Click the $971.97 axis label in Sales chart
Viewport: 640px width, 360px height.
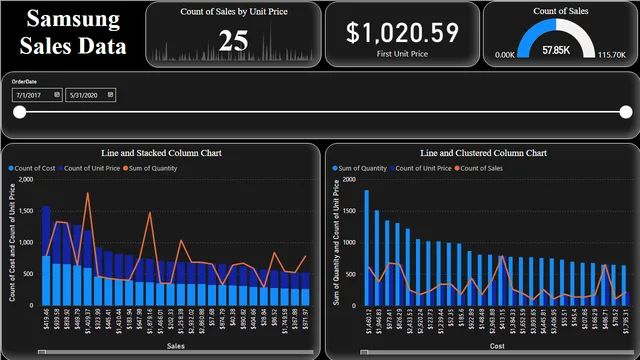click(305, 319)
